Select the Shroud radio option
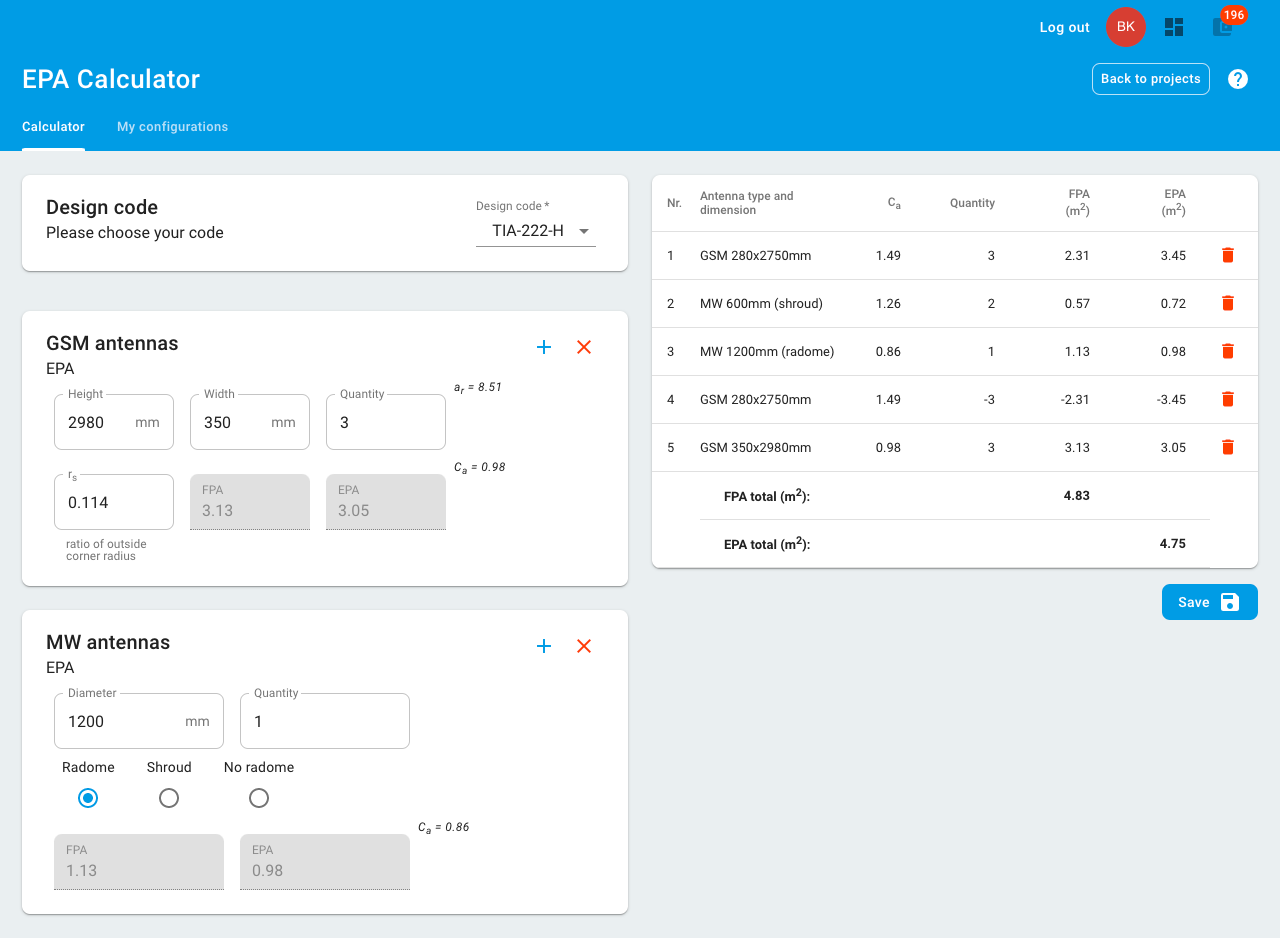This screenshot has height=938, width=1280. click(169, 798)
